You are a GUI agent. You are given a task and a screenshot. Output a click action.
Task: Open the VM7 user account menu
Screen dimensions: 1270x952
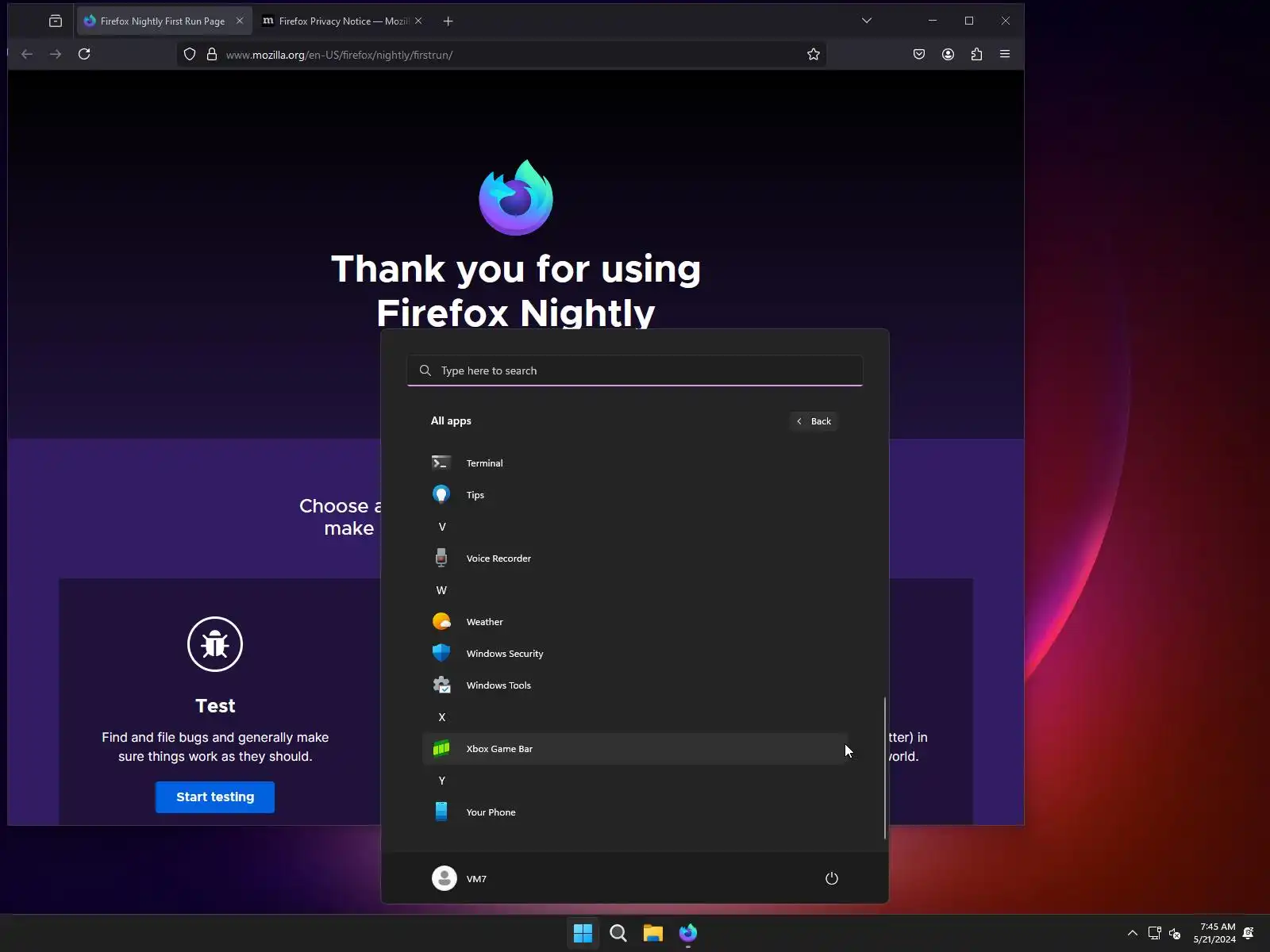tap(460, 878)
